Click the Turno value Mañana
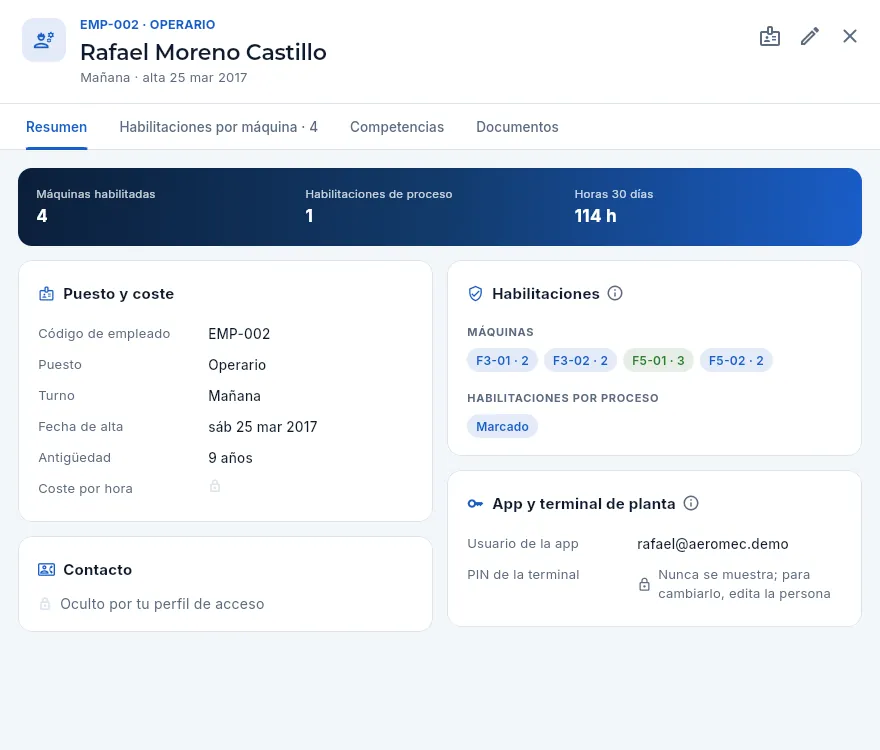 [235, 396]
